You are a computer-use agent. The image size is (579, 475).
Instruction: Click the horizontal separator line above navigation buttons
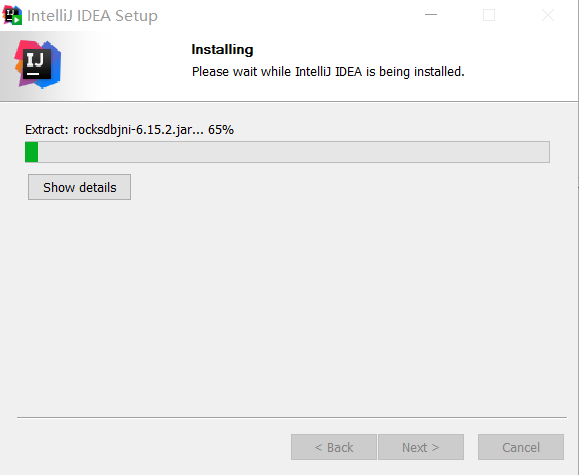coord(292,417)
